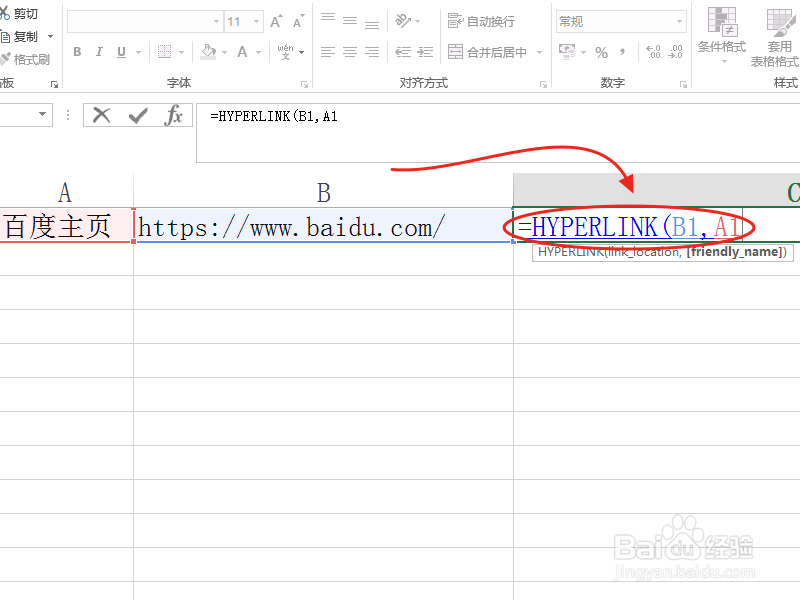800x600 pixels.
Task: Open the font size 11 dropdown
Action: pyautogui.click(x=256, y=21)
